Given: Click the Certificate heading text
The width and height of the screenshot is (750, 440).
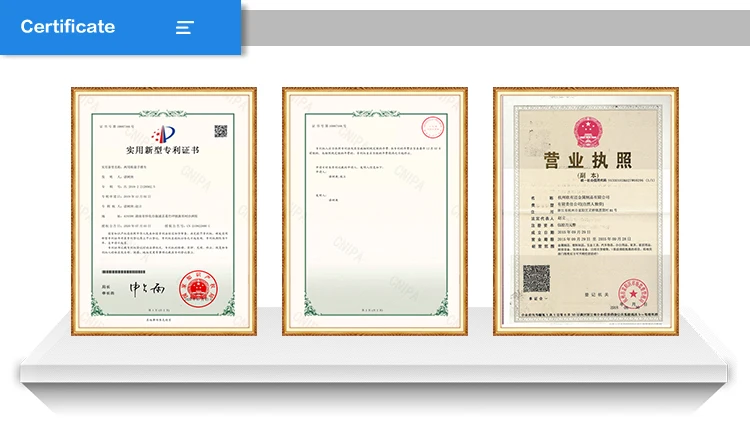Looking at the screenshot, I should coord(67,26).
